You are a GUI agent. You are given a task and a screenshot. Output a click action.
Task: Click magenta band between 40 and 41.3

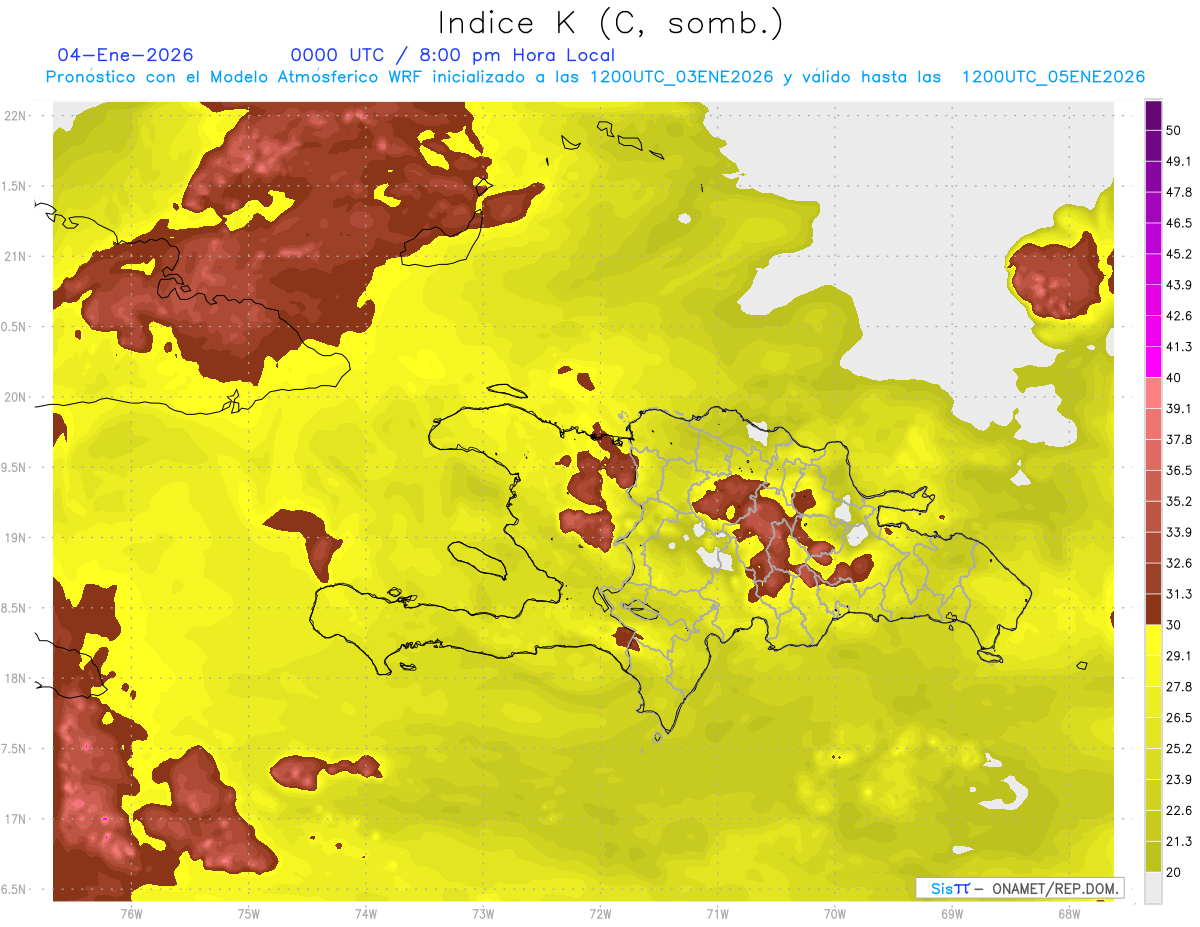[1153, 363]
